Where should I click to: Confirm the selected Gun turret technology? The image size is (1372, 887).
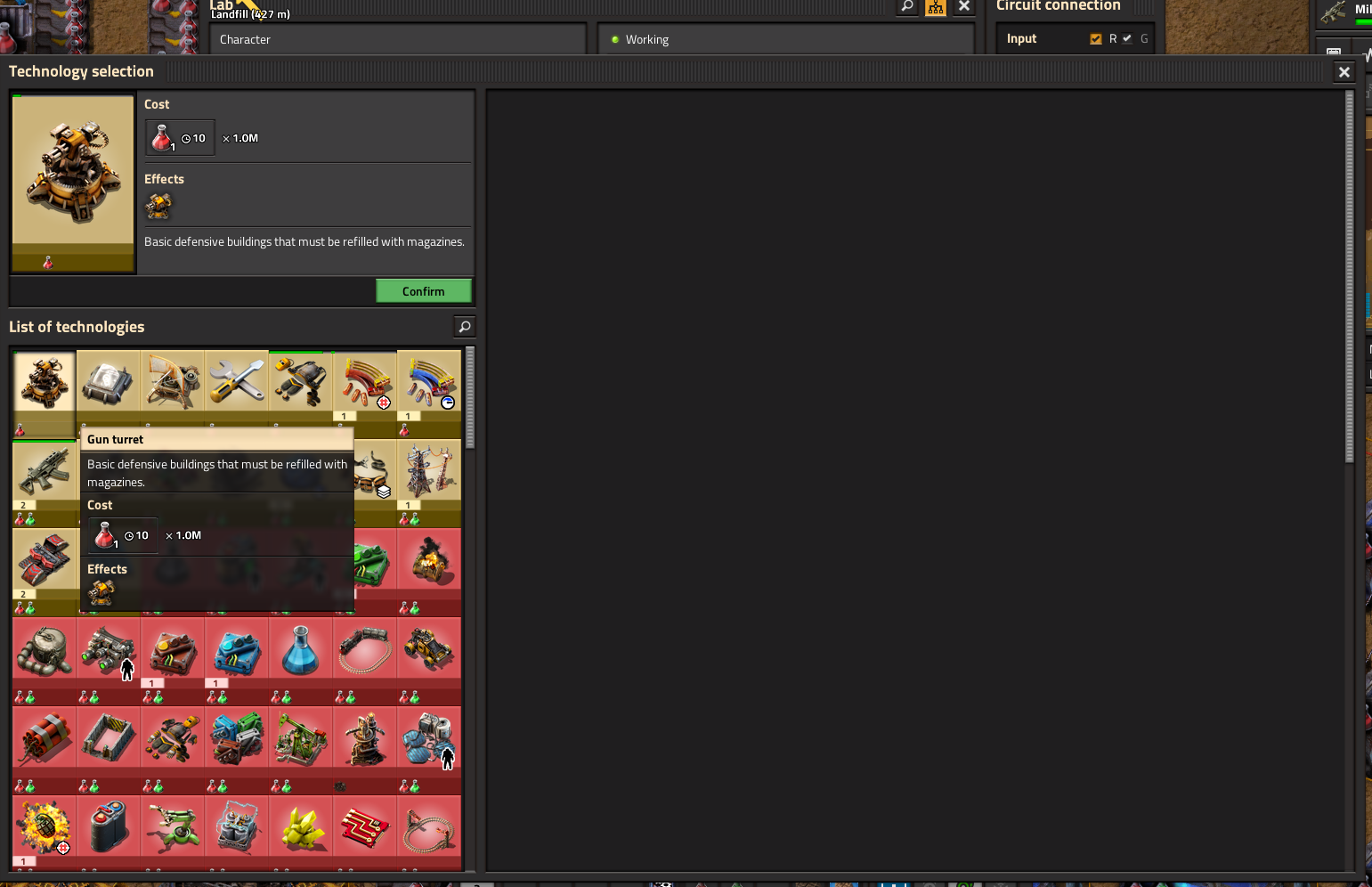tap(424, 291)
